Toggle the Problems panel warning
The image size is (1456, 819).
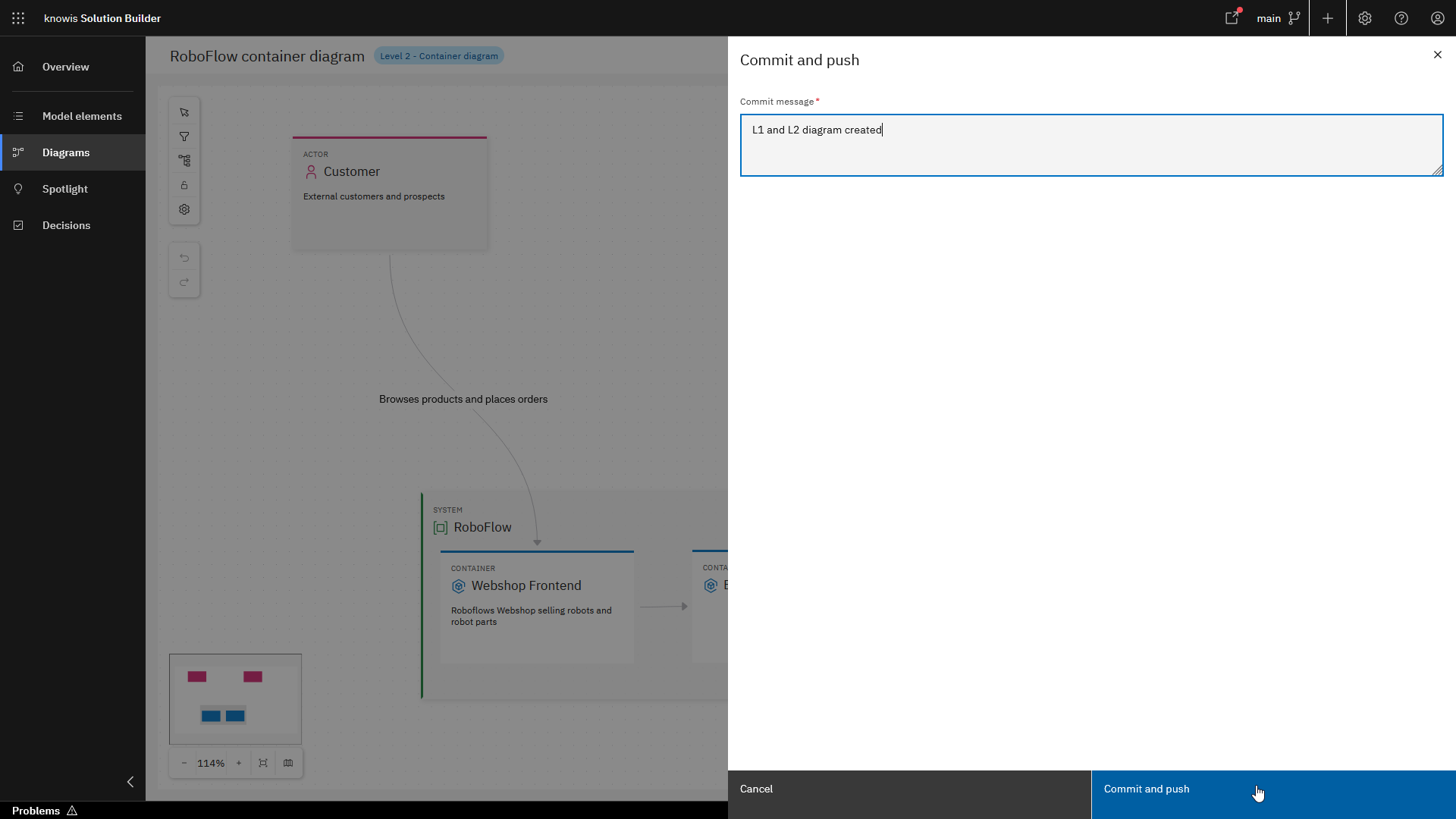coord(44,811)
